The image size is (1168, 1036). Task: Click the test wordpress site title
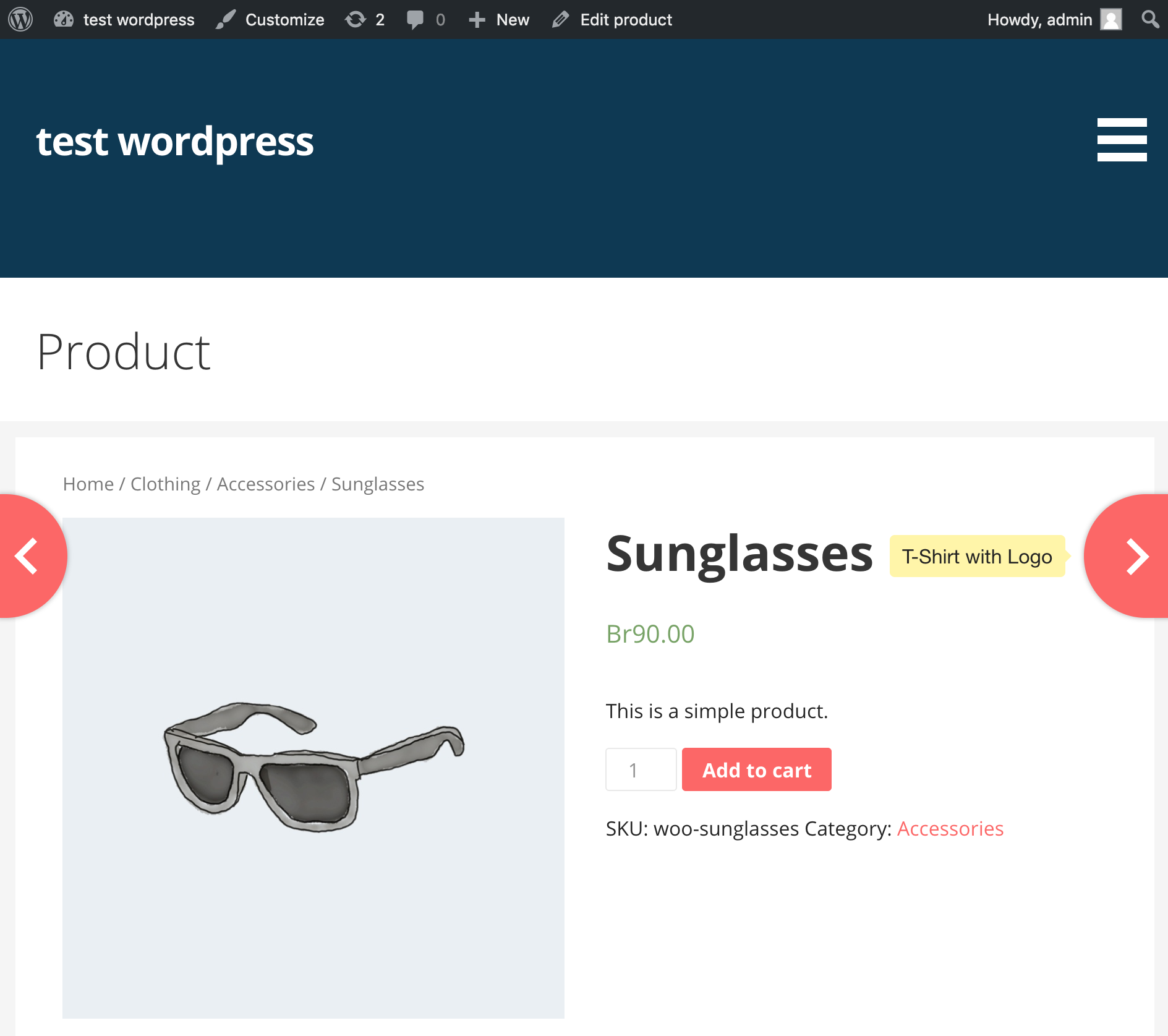[x=175, y=142]
